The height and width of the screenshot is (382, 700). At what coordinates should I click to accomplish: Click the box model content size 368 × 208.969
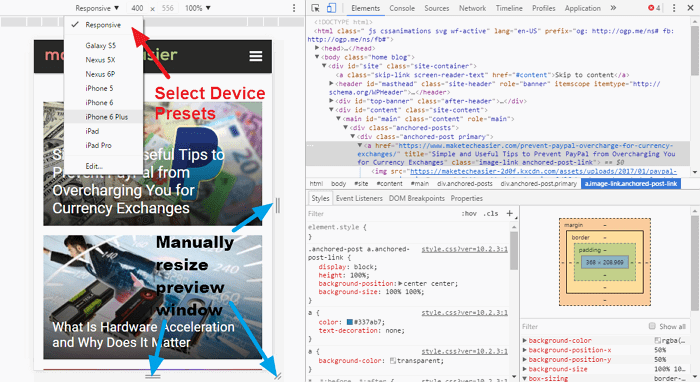(605, 262)
